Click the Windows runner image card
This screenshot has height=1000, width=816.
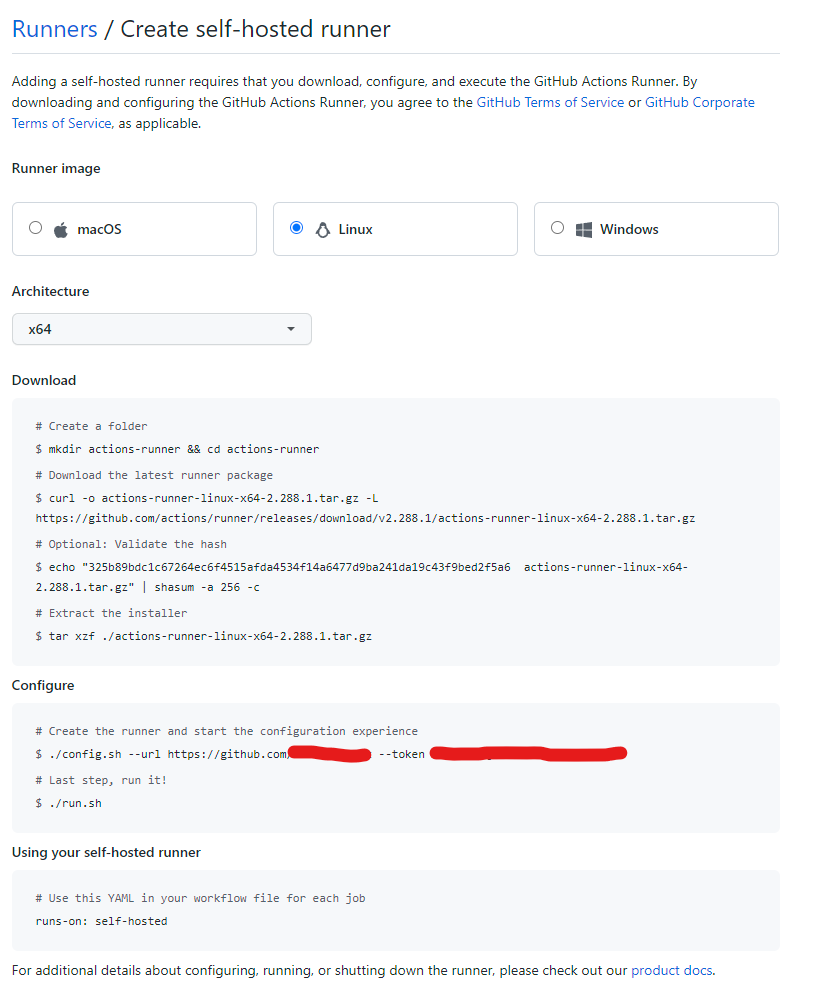[x=656, y=228]
